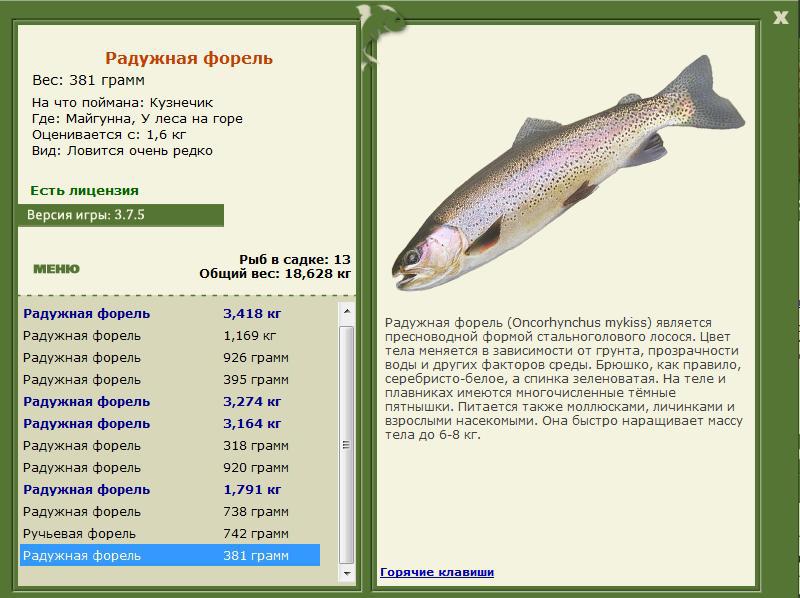The height and width of the screenshot is (598, 800).
Task: Select Радужная форель 3,274 кг row
Action: point(170,402)
